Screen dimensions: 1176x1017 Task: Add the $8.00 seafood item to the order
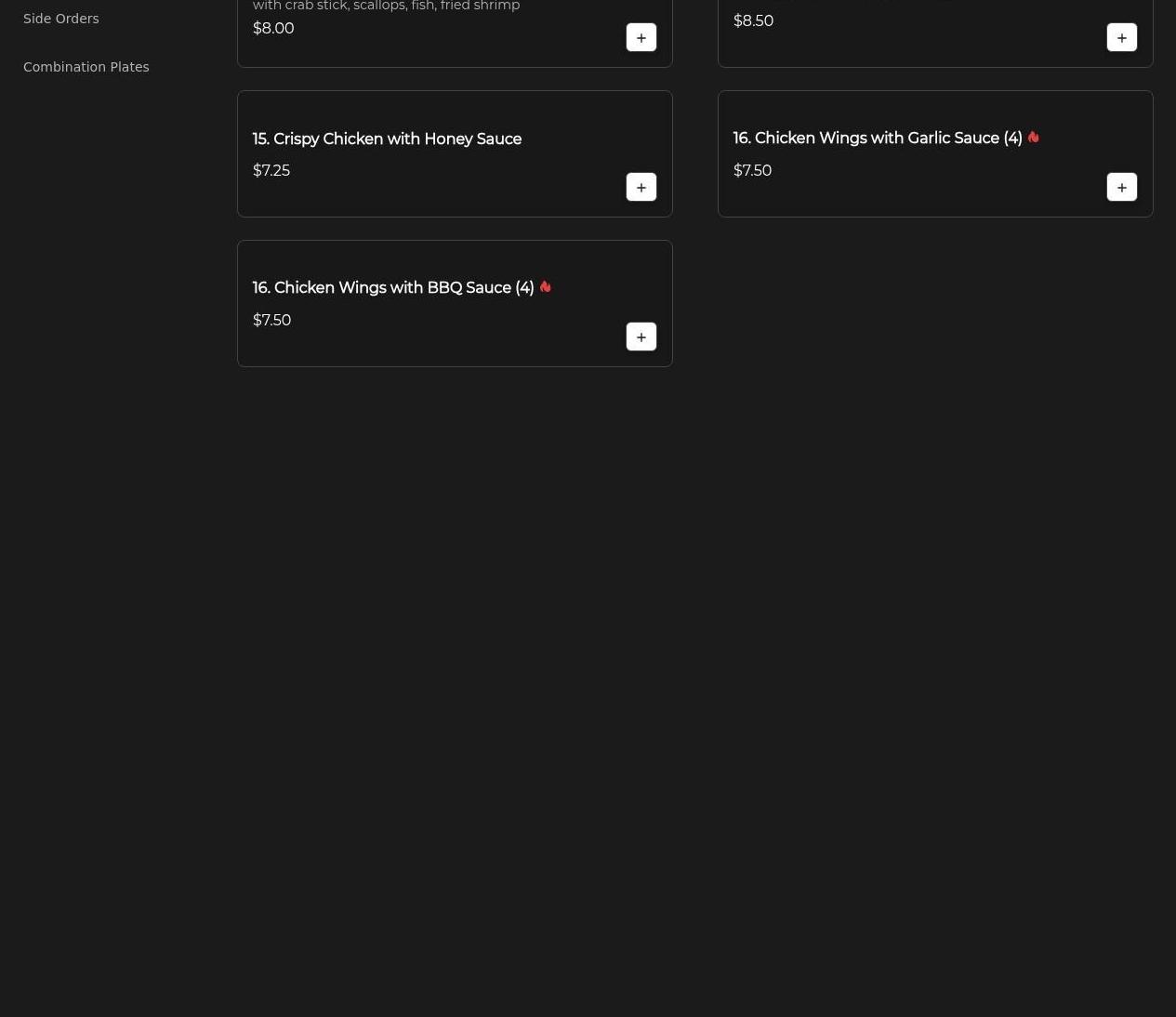(x=641, y=37)
